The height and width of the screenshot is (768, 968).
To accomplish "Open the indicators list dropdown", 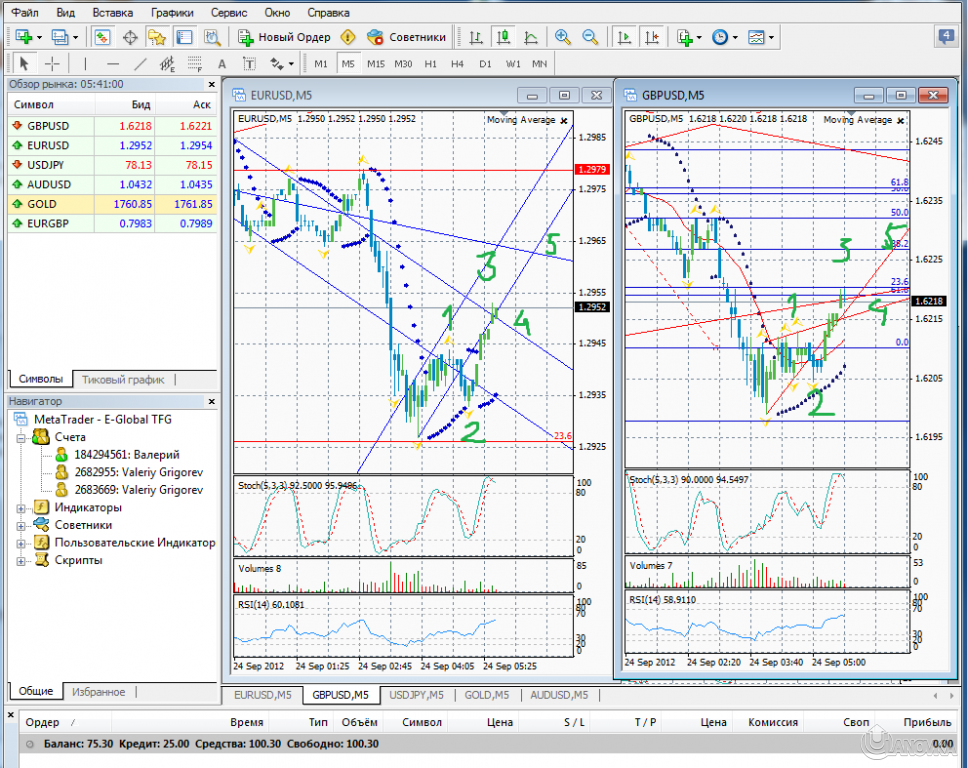I will [699, 37].
